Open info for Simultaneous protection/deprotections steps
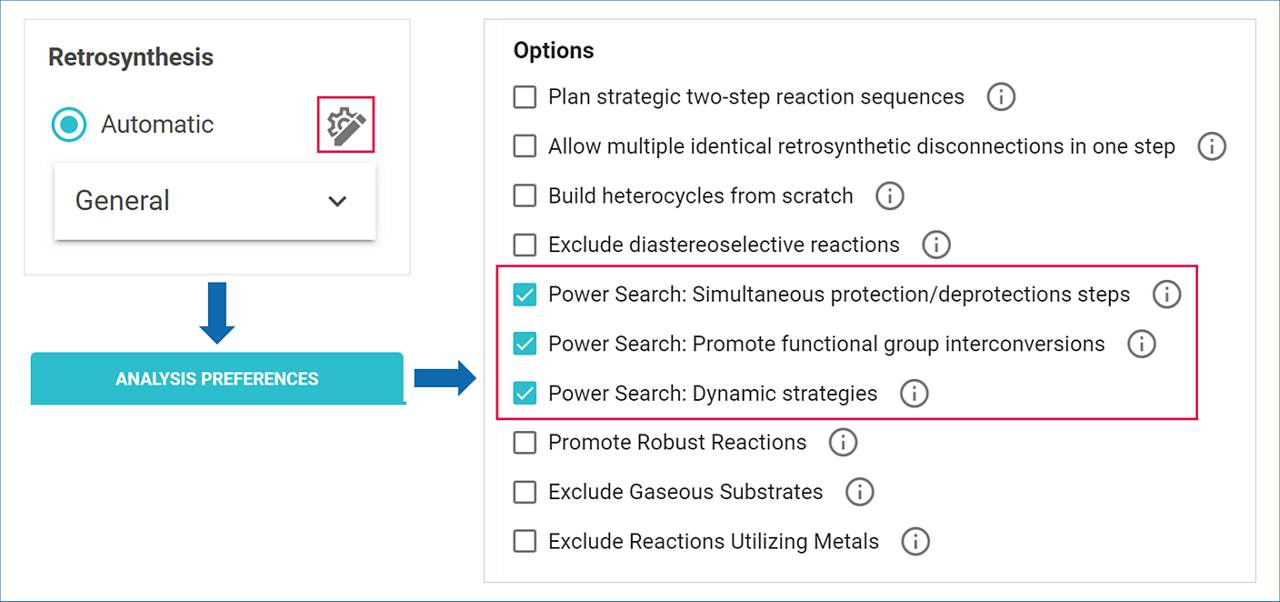The height and width of the screenshot is (602, 1280). point(1166,295)
